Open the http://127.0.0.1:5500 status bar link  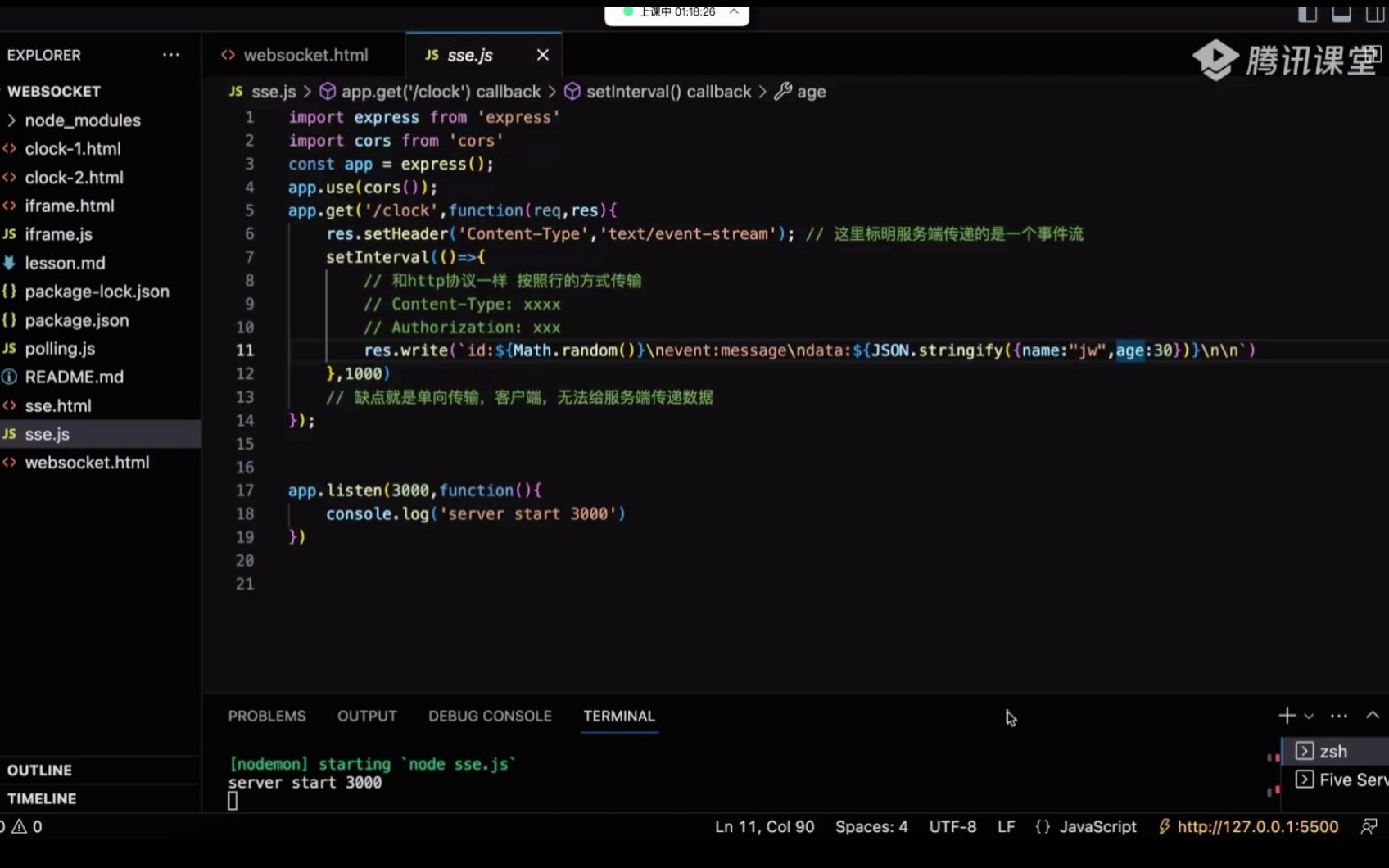[1257, 826]
